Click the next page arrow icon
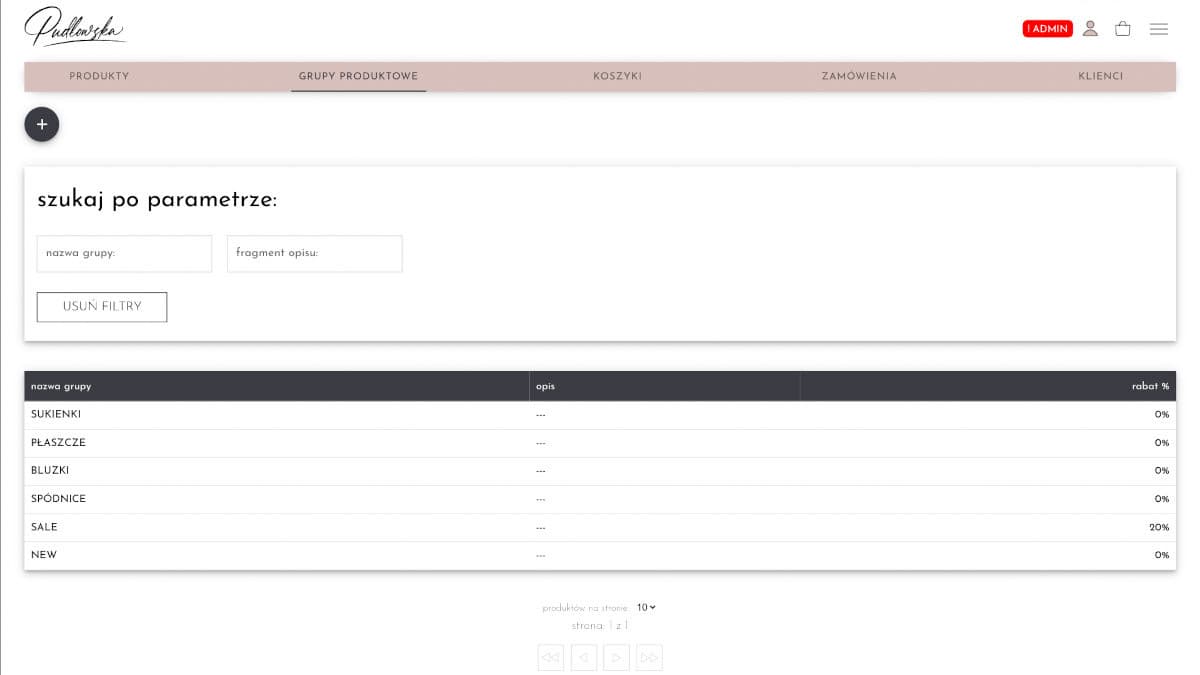This screenshot has height=675, width=1200. point(616,657)
